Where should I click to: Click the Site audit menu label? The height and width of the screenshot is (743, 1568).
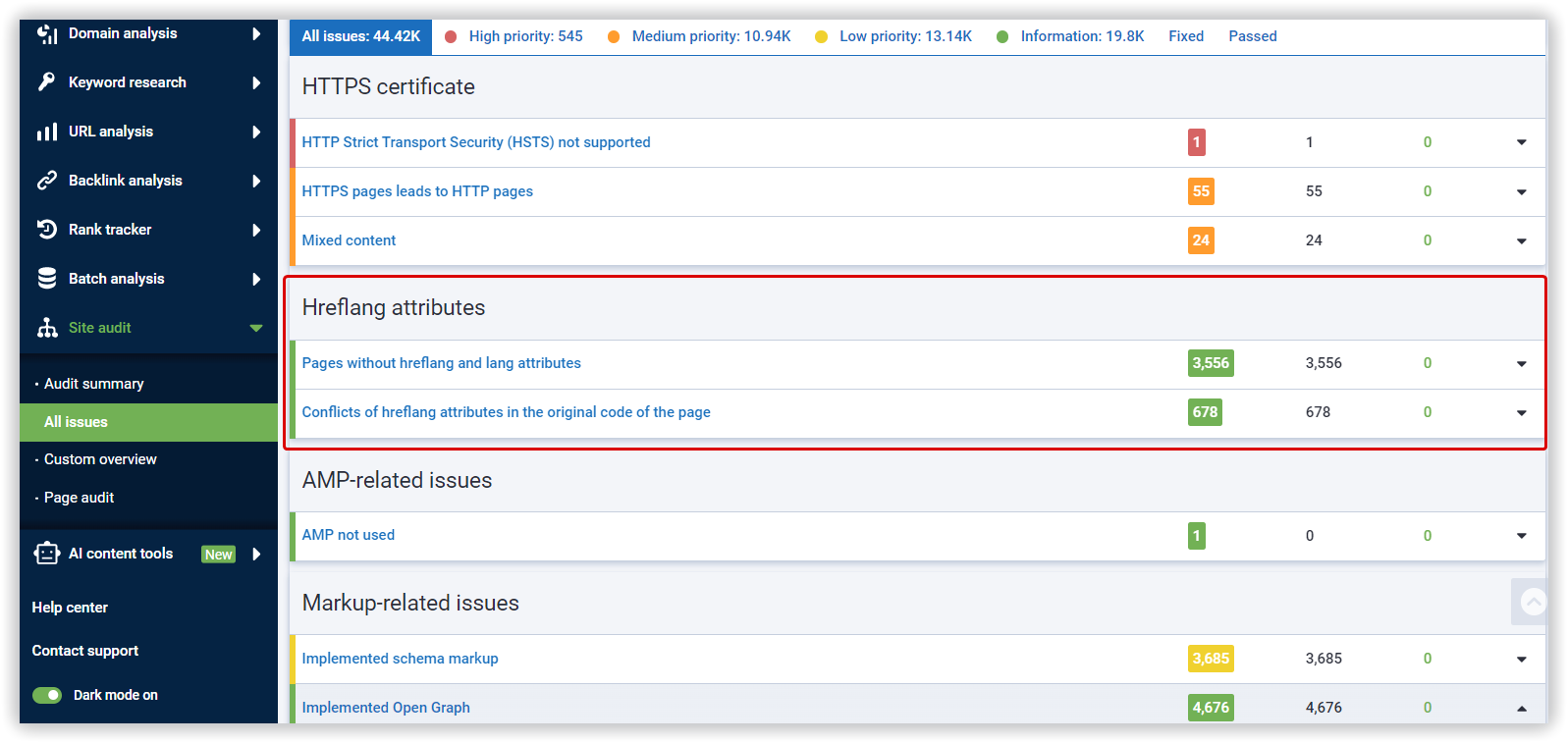(x=99, y=328)
